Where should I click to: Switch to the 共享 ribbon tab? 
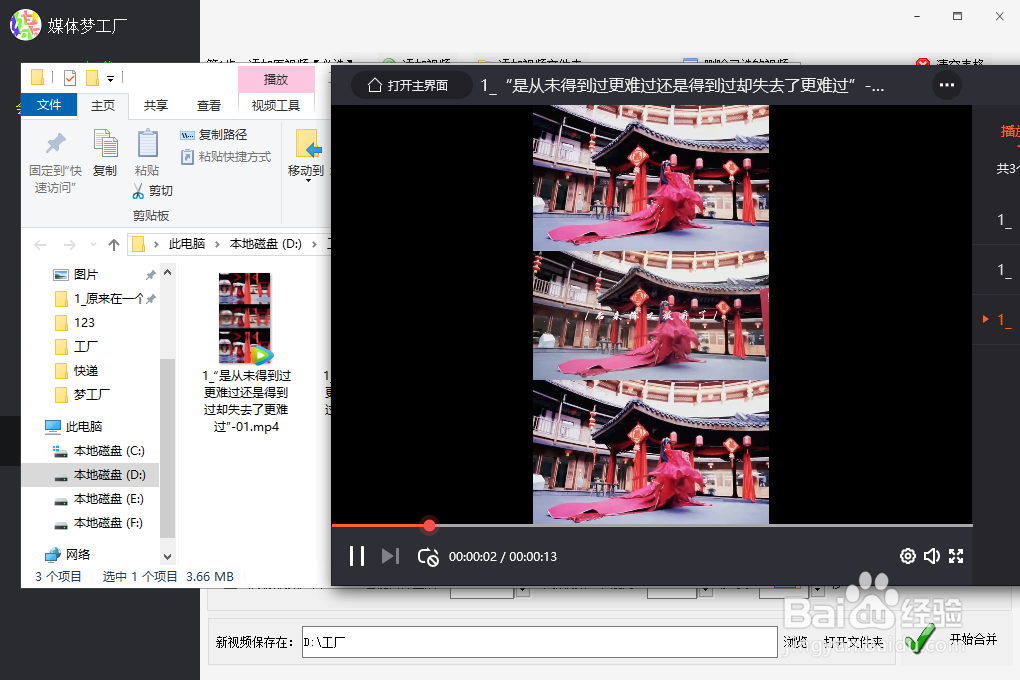(x=155, y=105)
